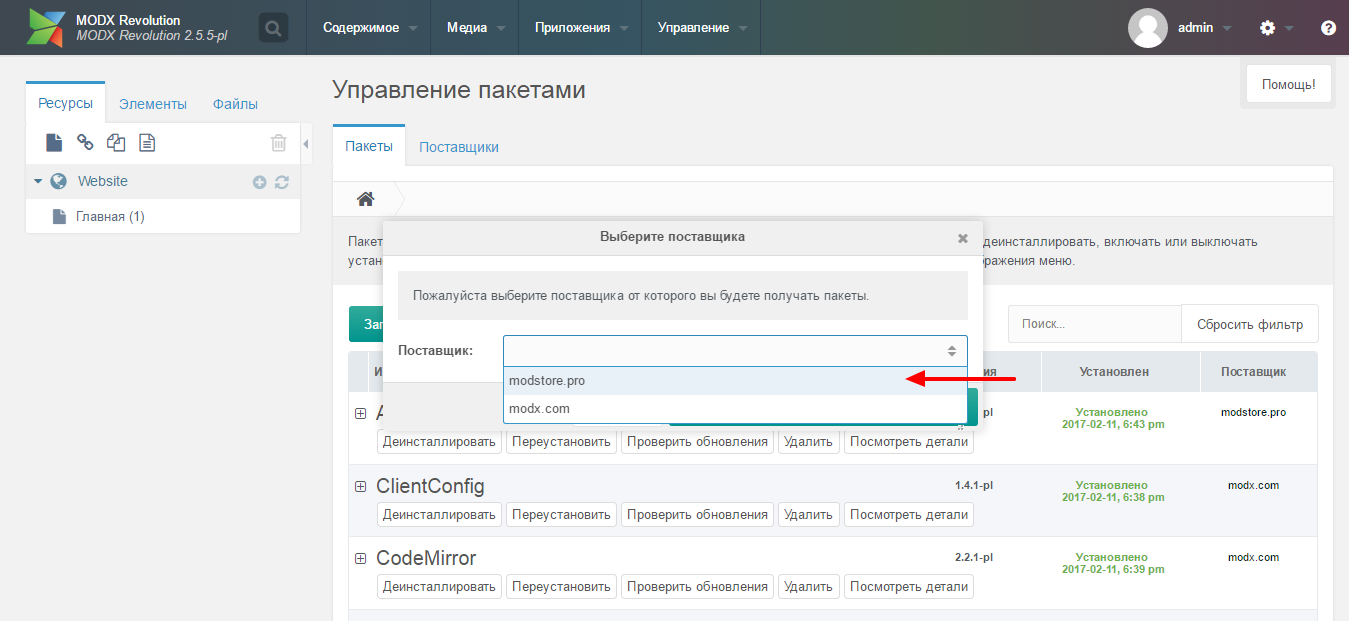Remove the CodeMirror package
1349x621 pixels.
(x=808, y=586)
